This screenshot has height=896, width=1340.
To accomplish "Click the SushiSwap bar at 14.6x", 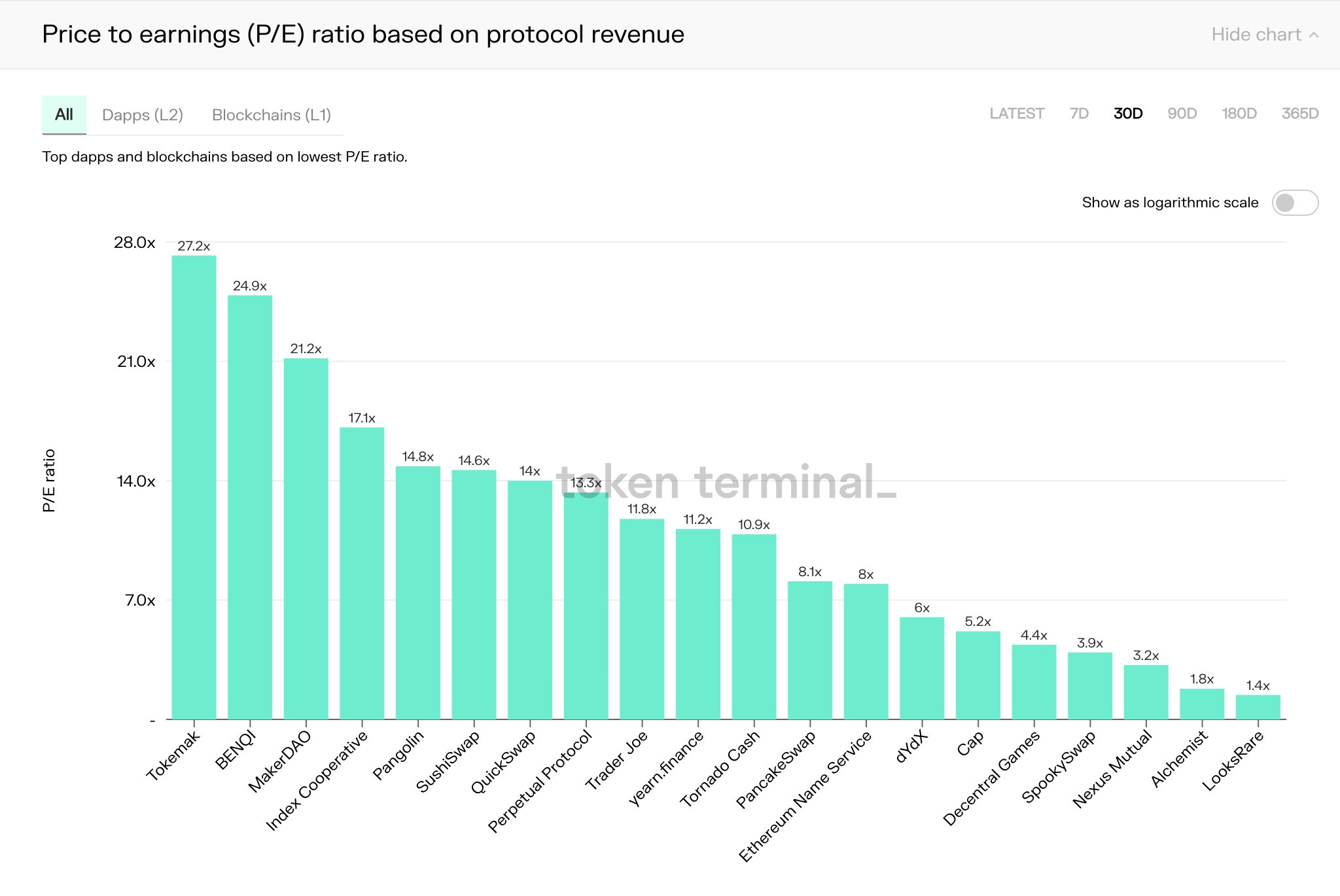I will (x=474, y=594).
